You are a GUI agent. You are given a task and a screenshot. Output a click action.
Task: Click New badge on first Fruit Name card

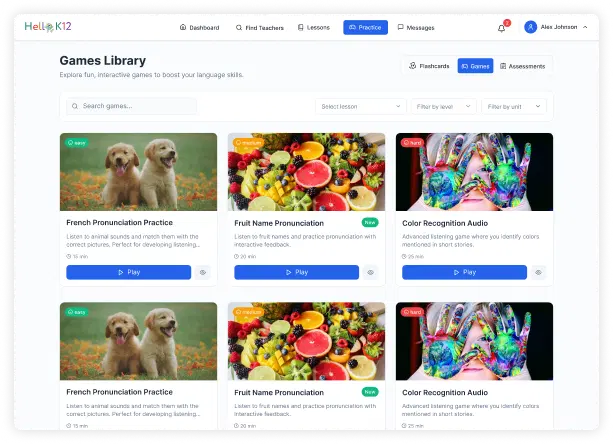tap(370, 222)
